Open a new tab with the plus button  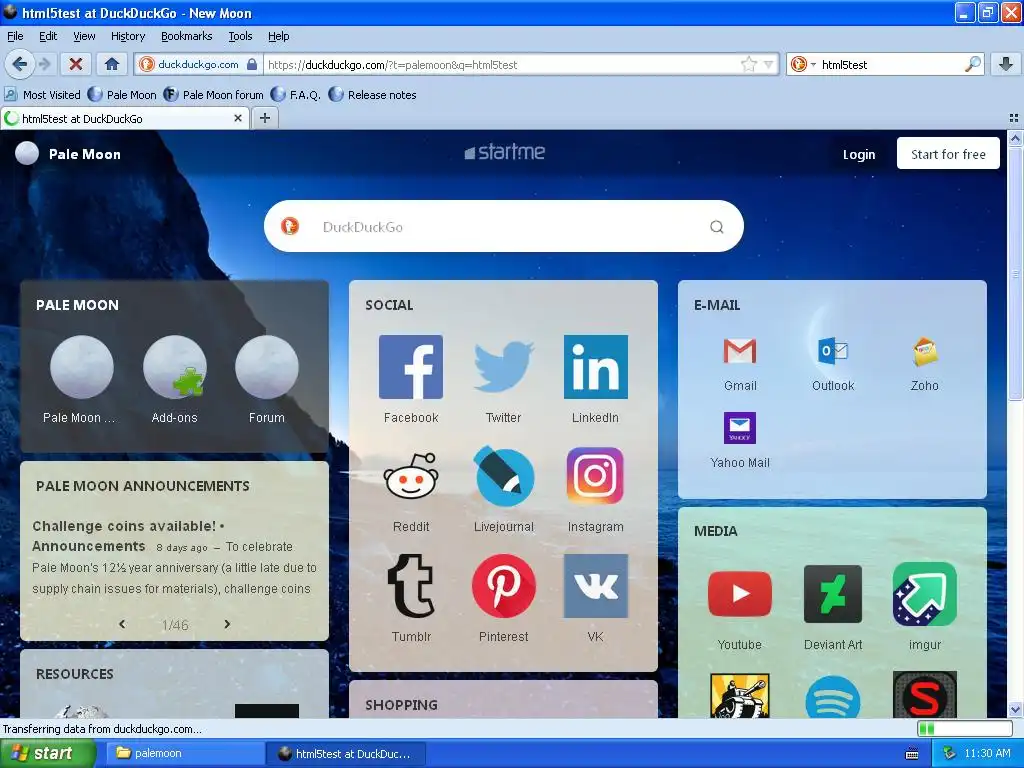[x=264, y=118]
